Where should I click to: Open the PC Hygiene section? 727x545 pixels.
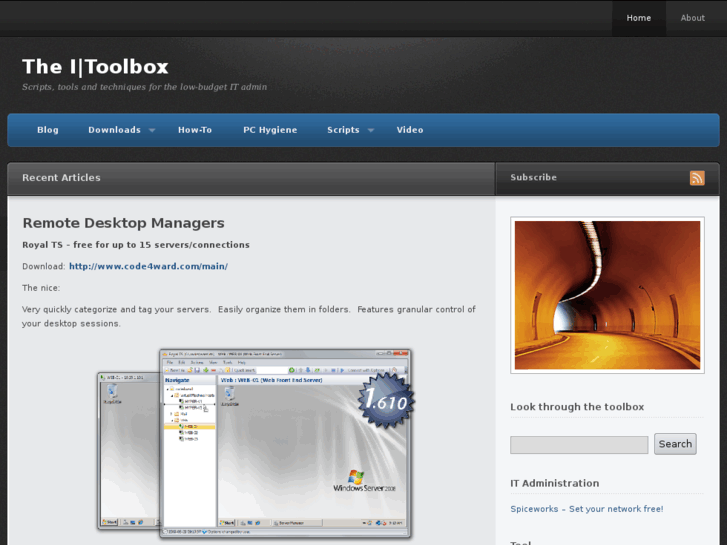coord(270,130)
